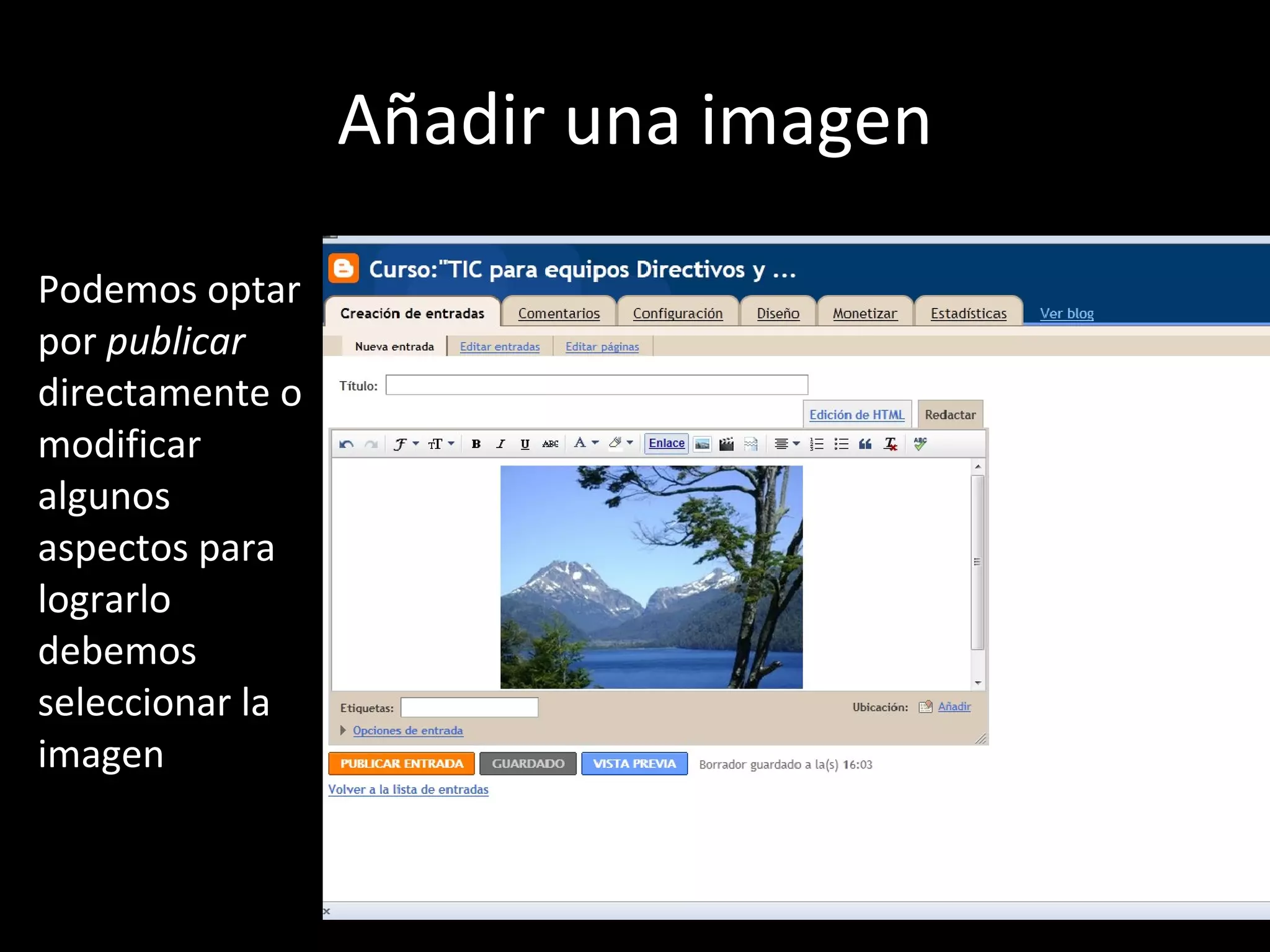The width and height of the screenshot is (1270, 952).
Task: Open the Comentarios tab
Action: click(559, 313)
